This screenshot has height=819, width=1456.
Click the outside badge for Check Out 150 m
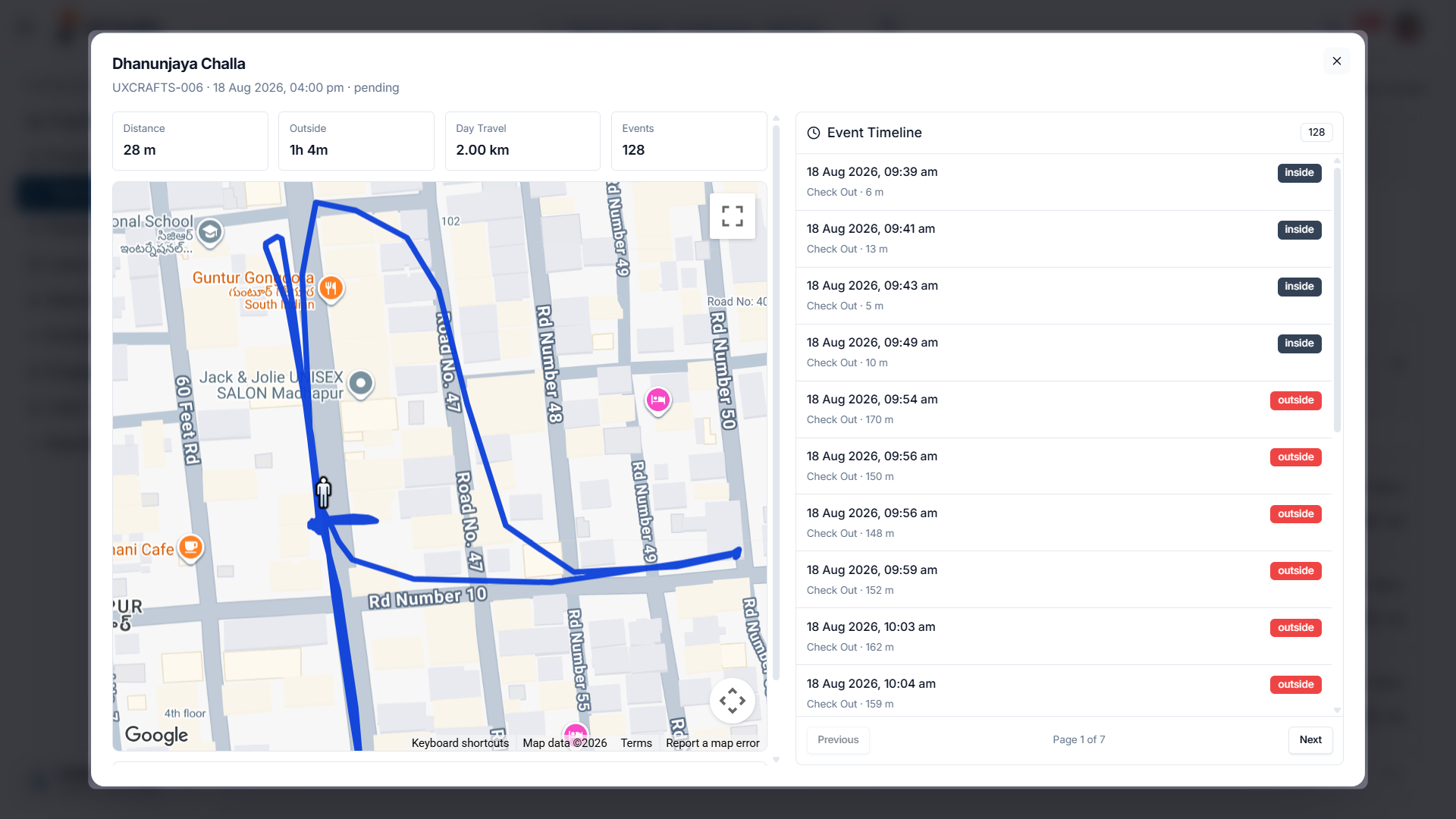pyautogui.click(x=1295, y=457)
